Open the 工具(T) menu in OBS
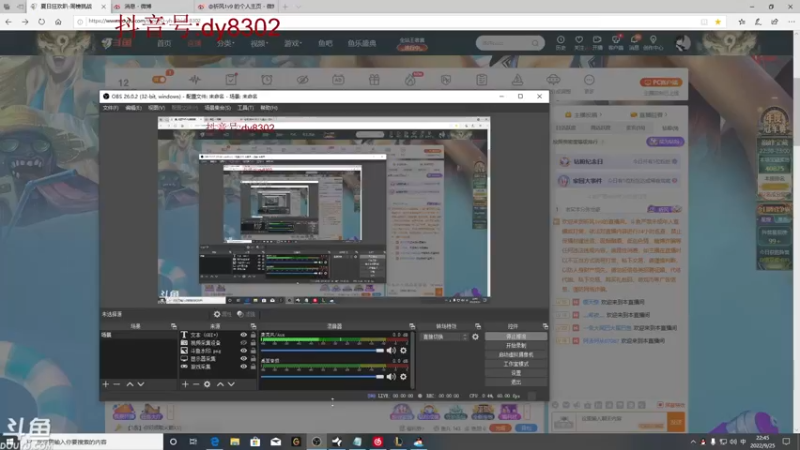 point(245,108)
